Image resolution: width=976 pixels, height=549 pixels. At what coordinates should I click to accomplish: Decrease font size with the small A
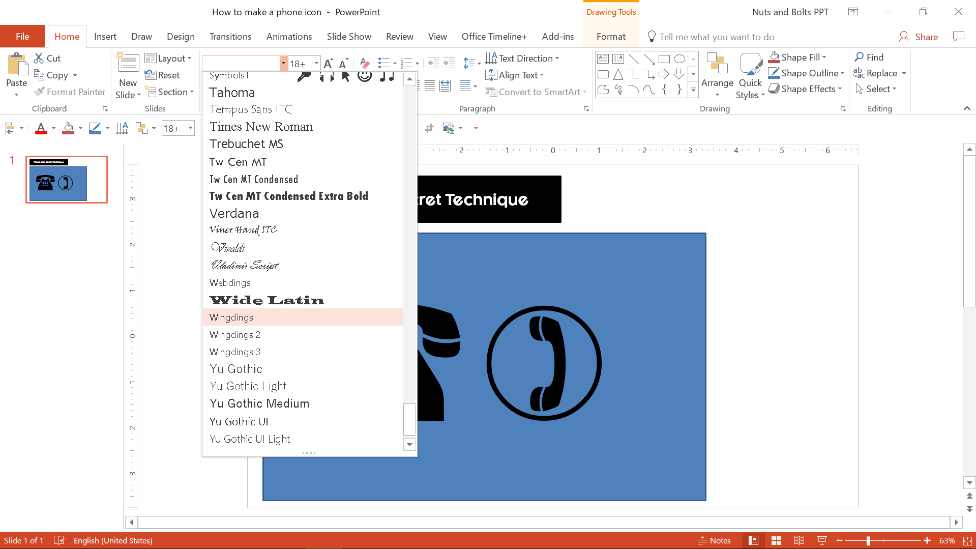coord(343,63)
